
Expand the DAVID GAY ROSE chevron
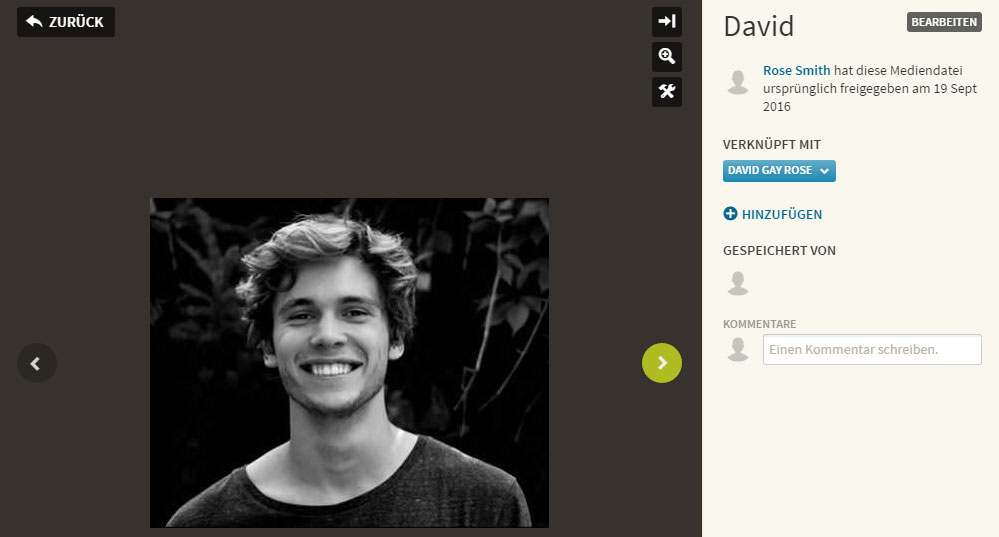click(824, 171)
